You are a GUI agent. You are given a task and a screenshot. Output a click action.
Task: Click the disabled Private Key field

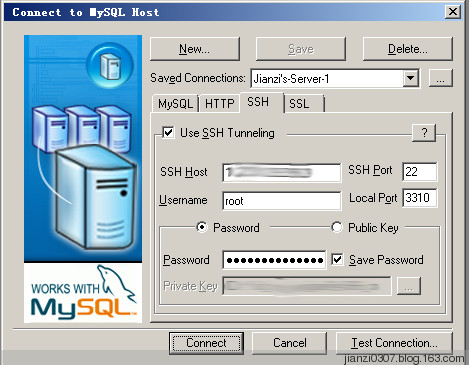pyautogui.click(x=307, y=286)
